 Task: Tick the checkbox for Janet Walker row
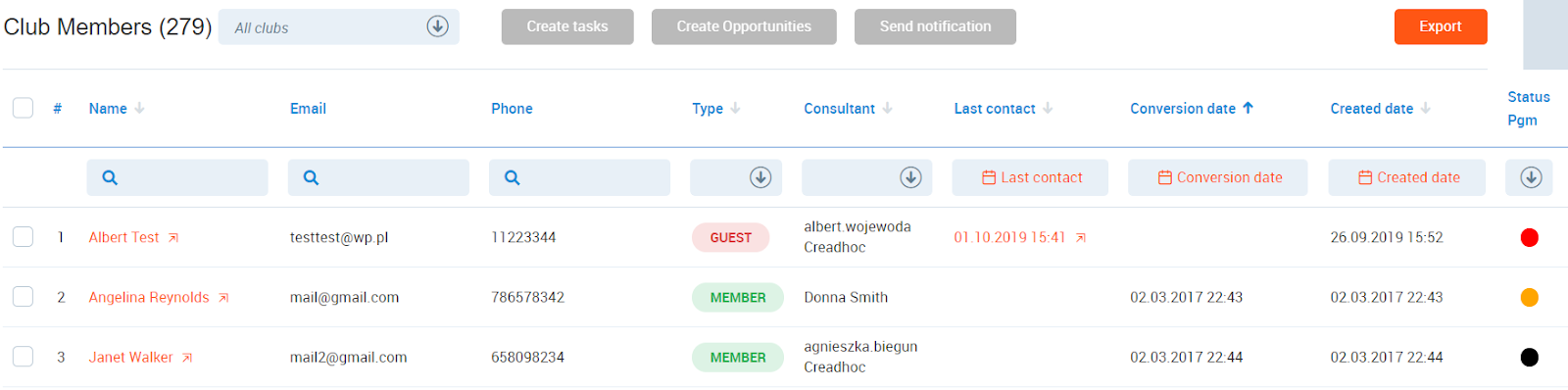click(x=23, y=356)
